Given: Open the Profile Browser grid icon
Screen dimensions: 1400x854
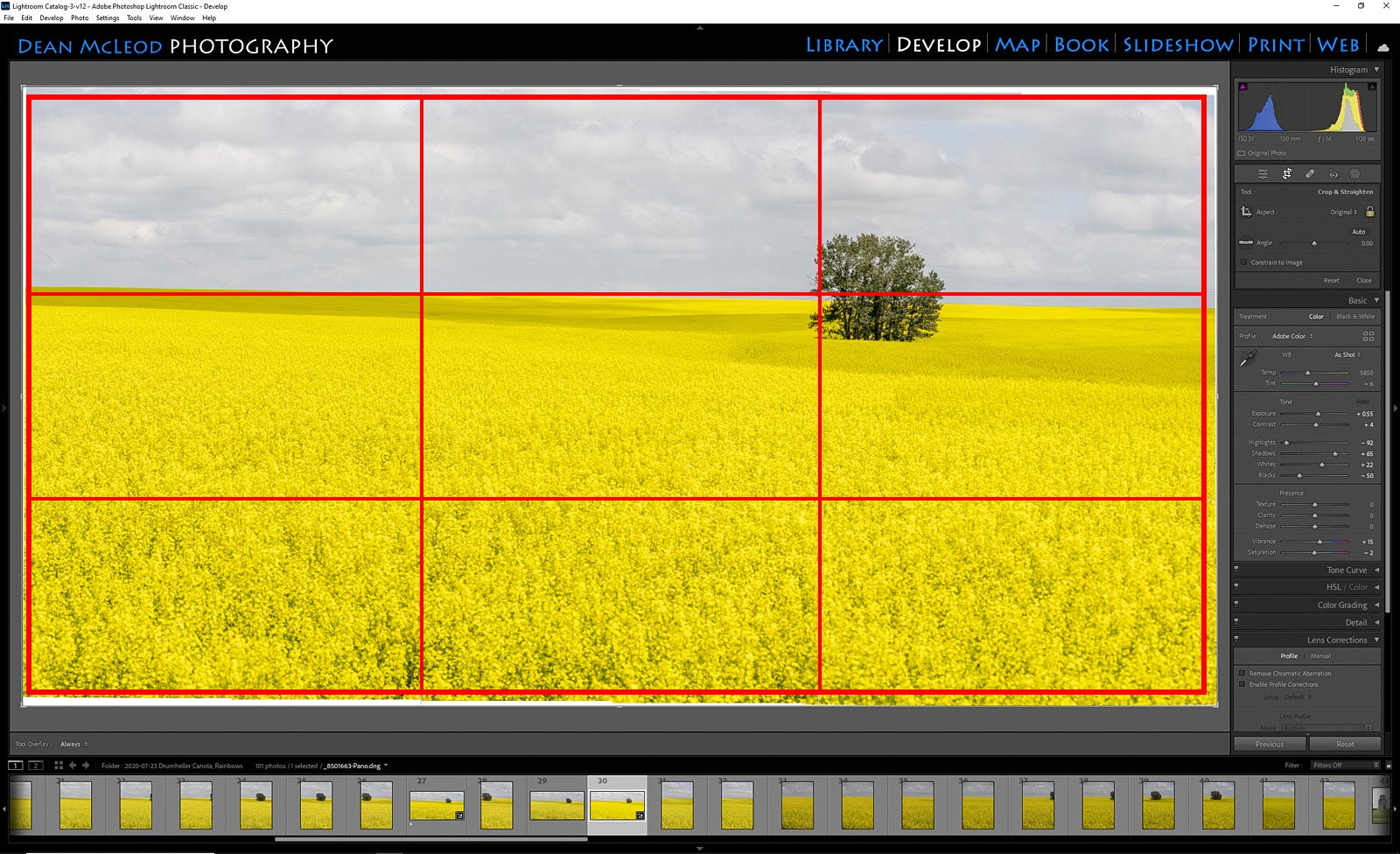Looking at the screenshot, I should pos(1370,336).
